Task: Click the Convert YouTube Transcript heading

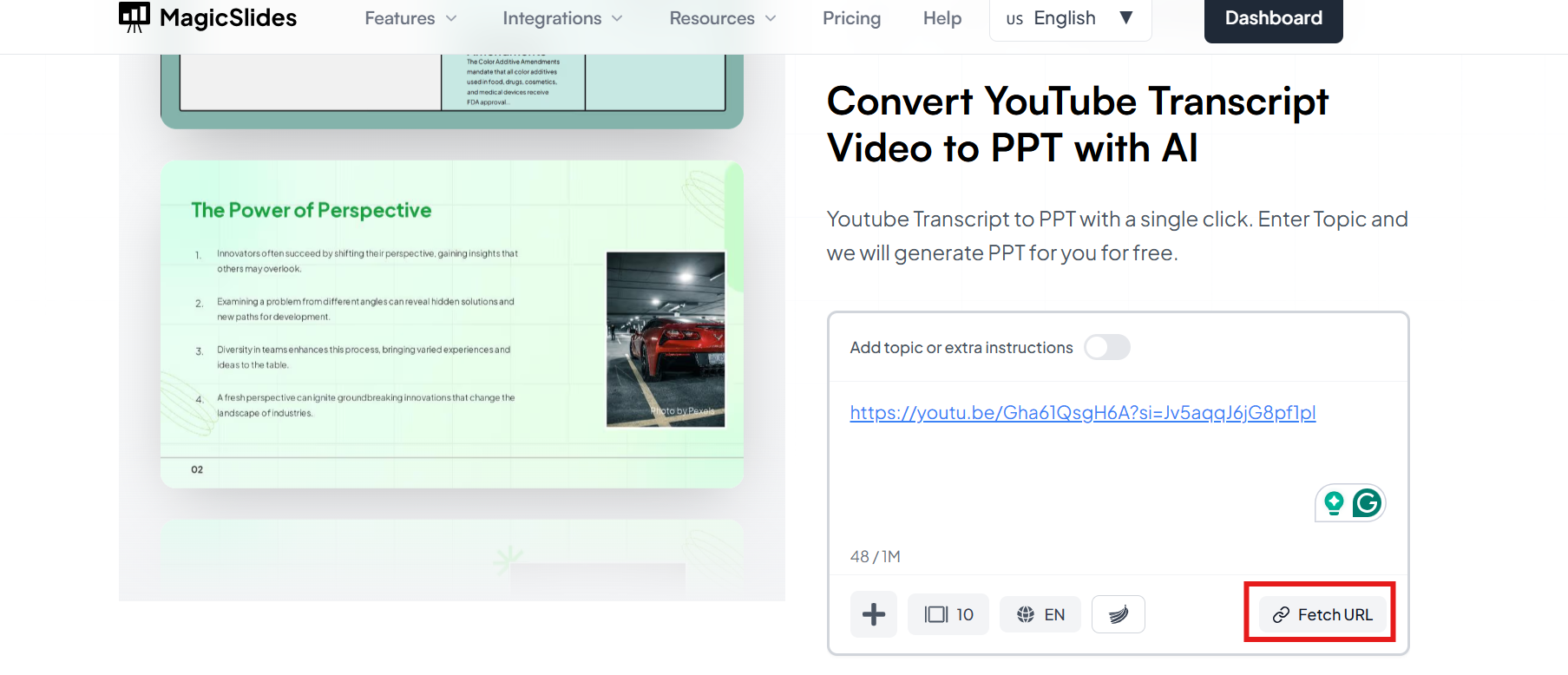Action: 1077,124
